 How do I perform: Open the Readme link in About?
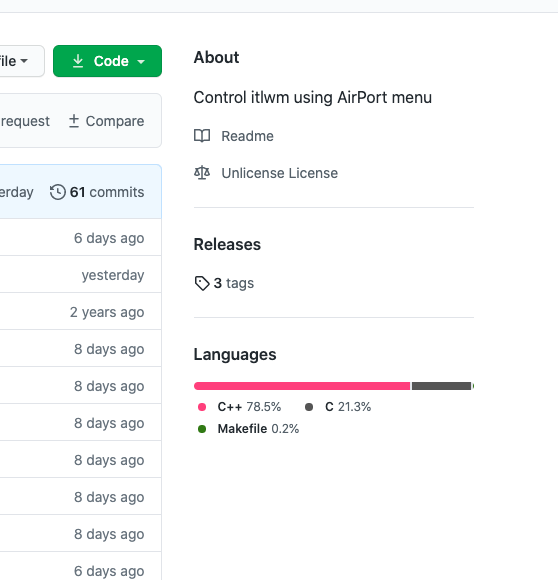click(x=247, y=136)
